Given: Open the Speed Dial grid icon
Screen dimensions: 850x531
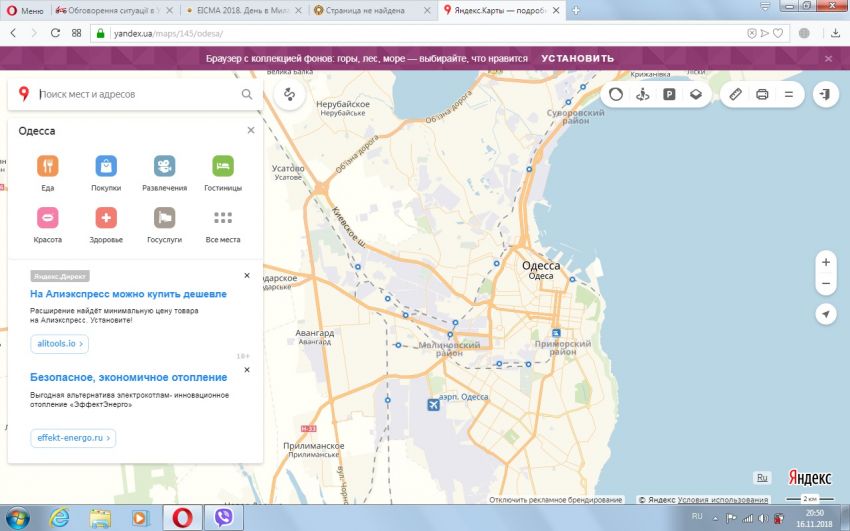Looking at the screenshot, I should click(x=76, y=33).
